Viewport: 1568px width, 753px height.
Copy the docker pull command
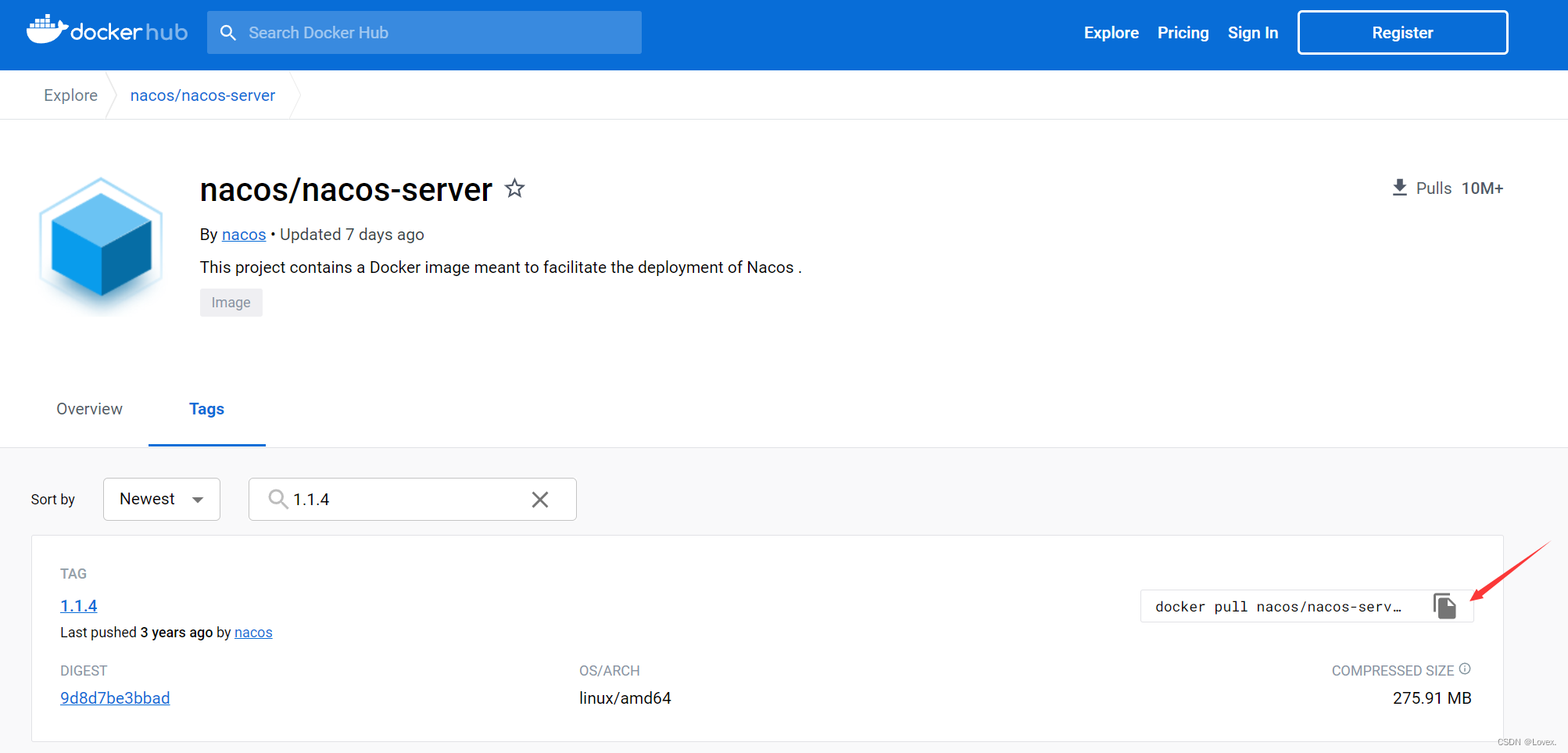pos(1444,606)
